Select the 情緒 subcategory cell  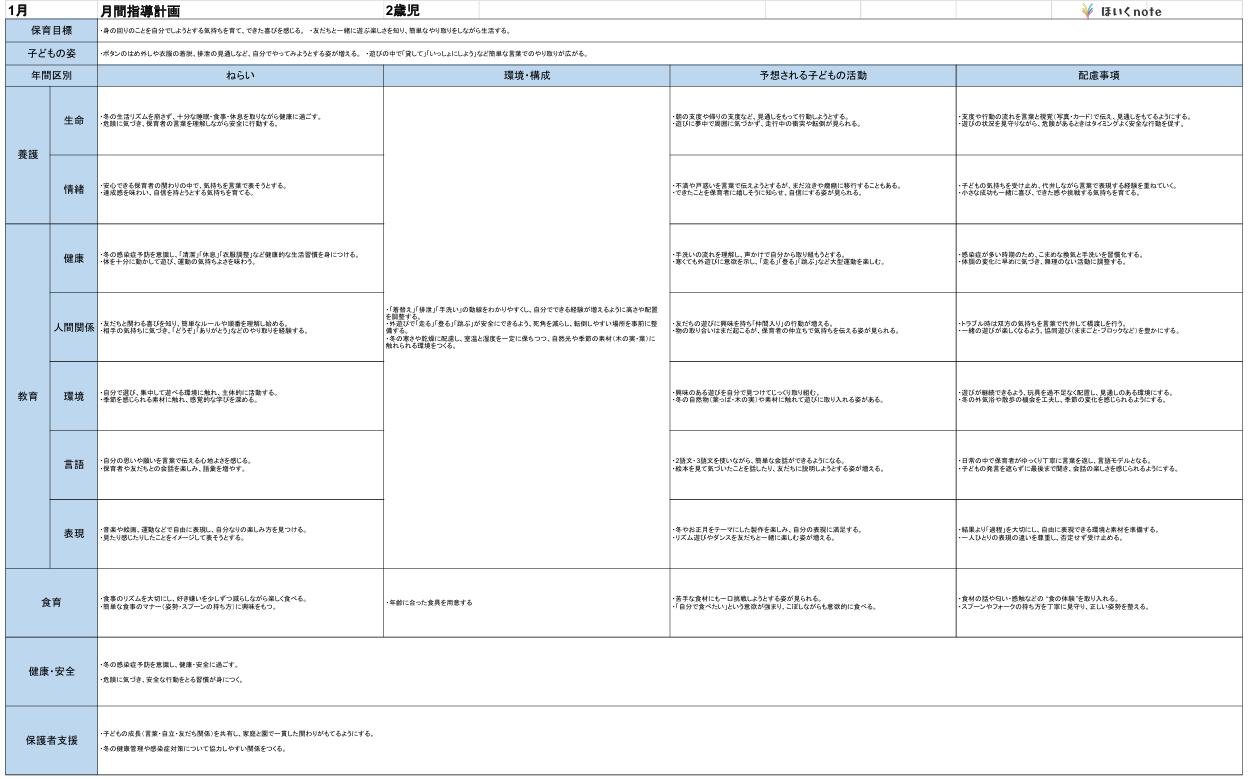point(74,189)
